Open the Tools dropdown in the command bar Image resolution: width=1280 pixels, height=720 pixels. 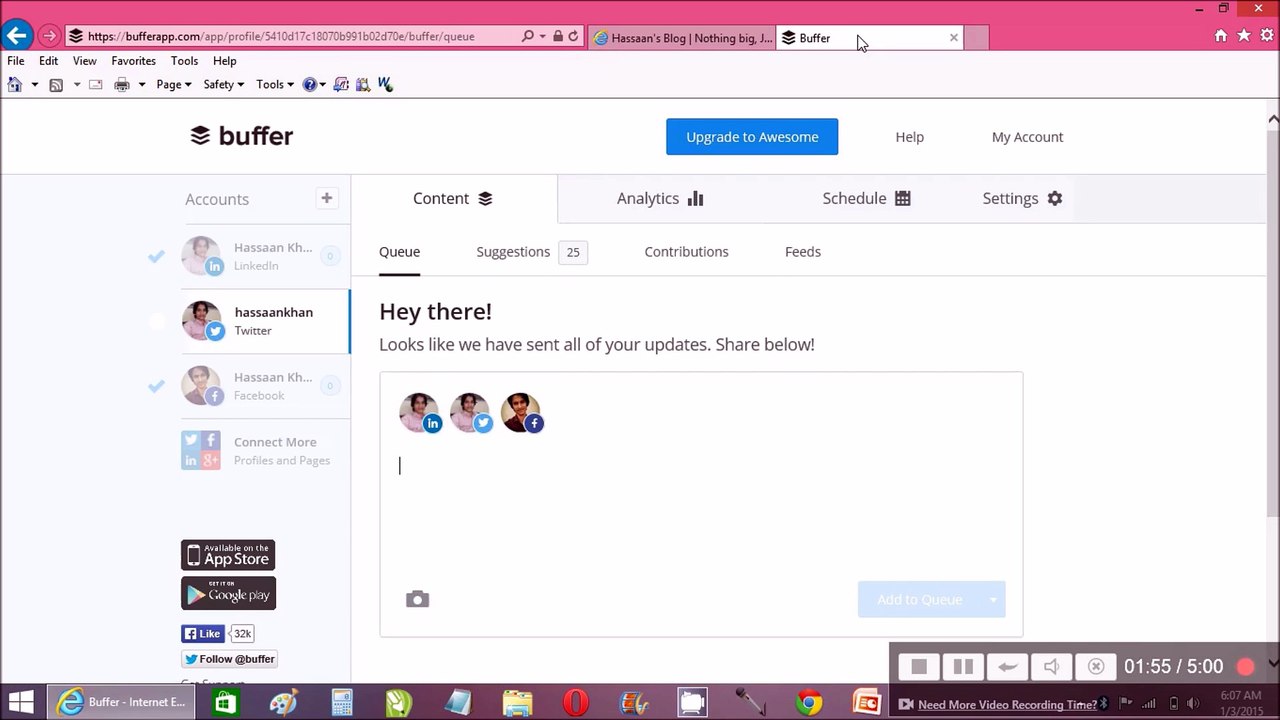tap(275, 85)
